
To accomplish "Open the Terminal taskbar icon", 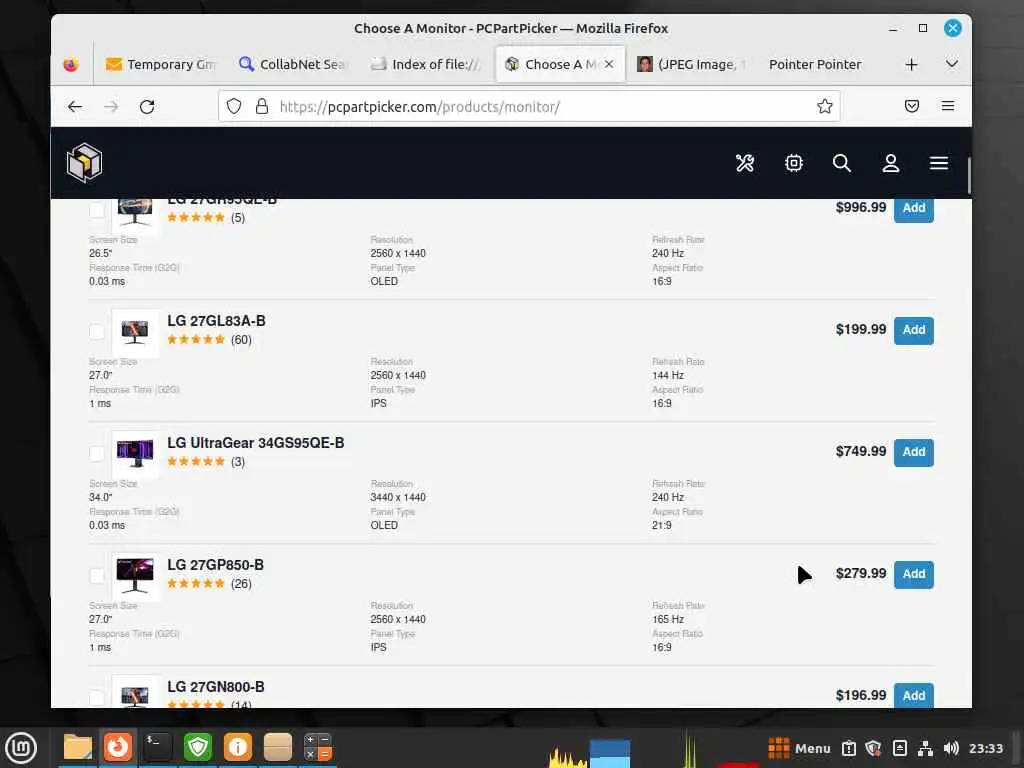I will [157, 748].
